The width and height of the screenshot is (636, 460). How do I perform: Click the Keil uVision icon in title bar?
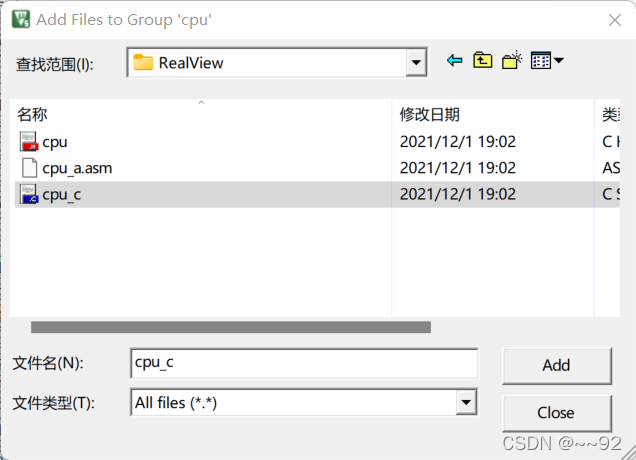point(21,19)
